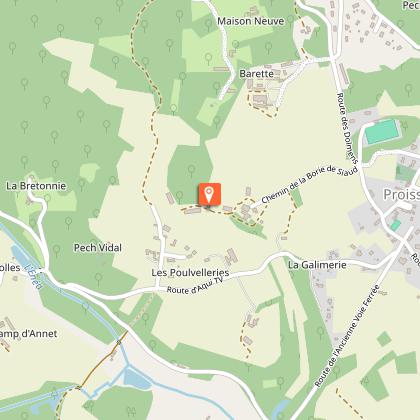Select the Les Poulvelleries label
The height and width of the screenshot is (420, 420).
[190, 273]
